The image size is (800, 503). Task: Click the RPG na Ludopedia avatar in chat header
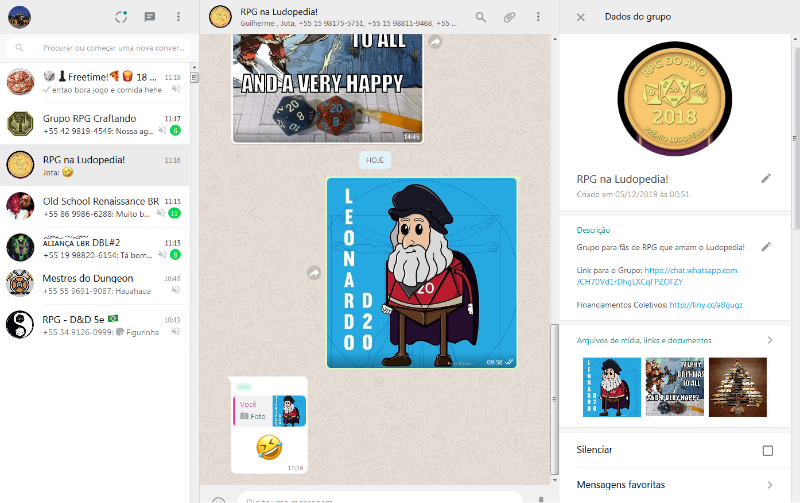tap(220, 17)
